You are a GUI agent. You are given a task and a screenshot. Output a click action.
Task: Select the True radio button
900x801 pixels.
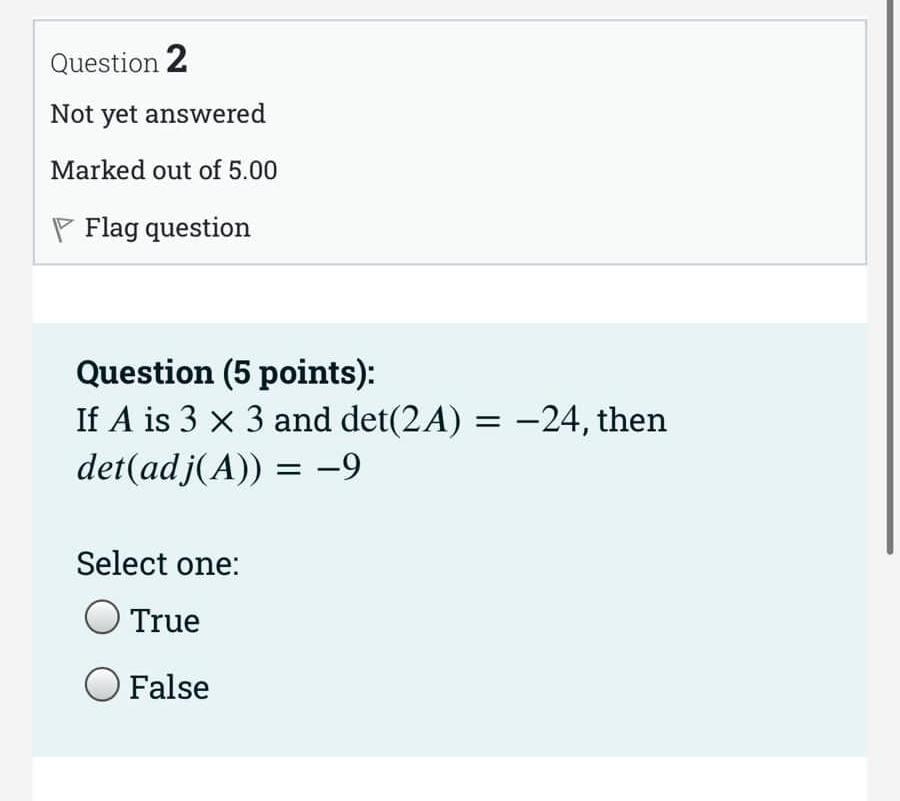(x=104, y=619)
